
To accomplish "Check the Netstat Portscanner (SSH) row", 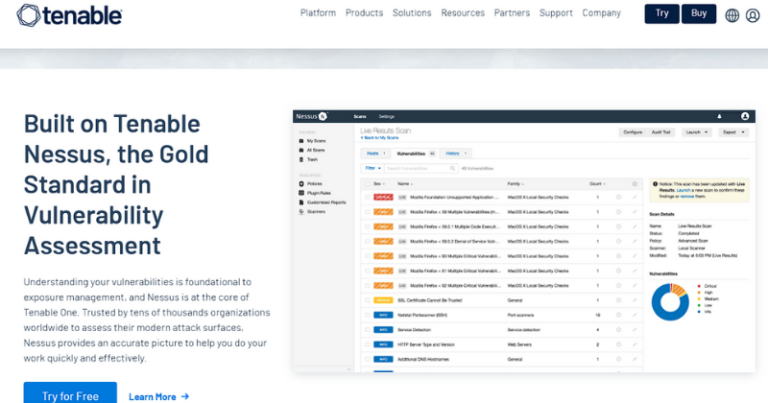I will point(367,315).
